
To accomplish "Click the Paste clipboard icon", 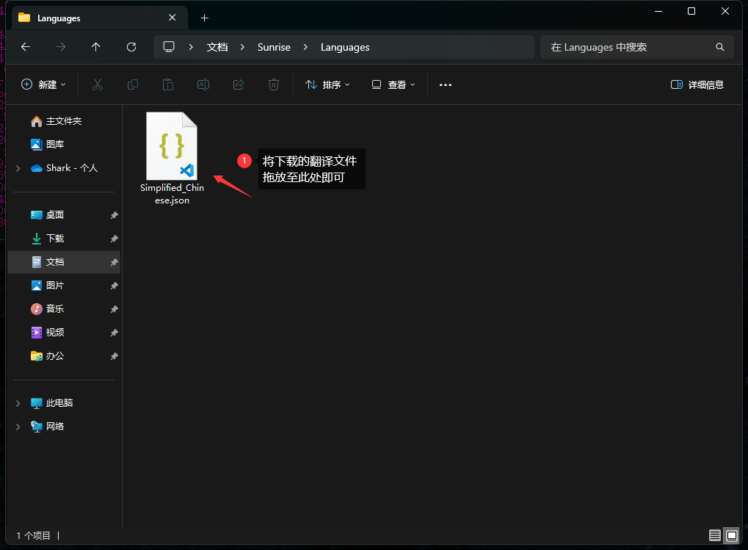I will [168, 84].
